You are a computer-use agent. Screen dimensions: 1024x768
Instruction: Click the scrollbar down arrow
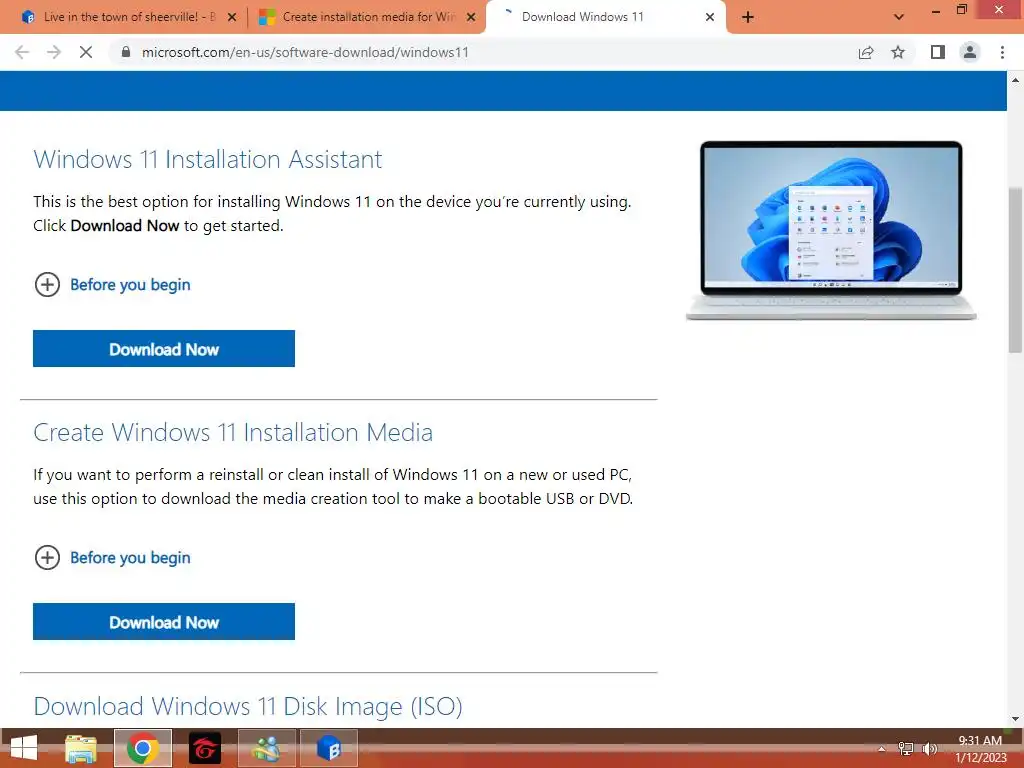[x=1015, y=719]
